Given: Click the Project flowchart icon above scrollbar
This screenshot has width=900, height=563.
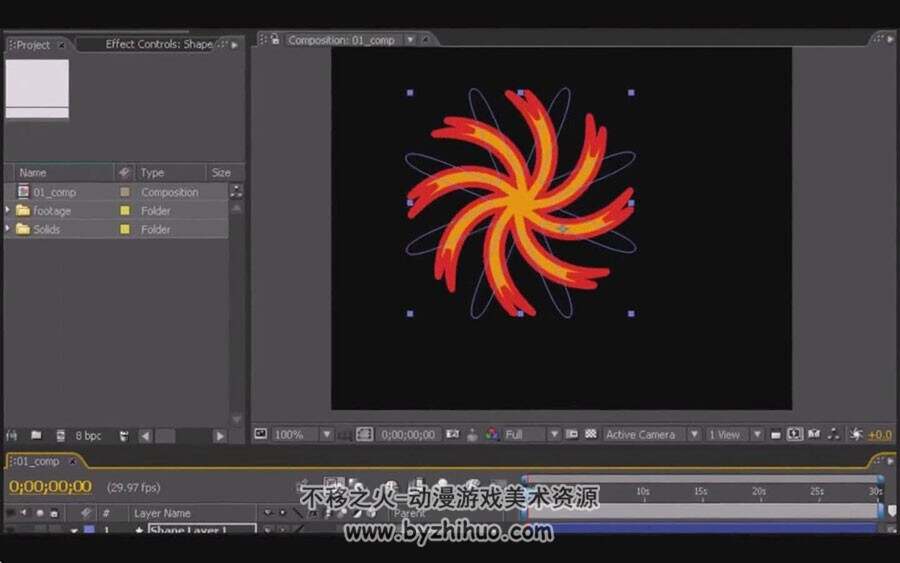Looking at the screenshot, I should [x=236, y=191].
